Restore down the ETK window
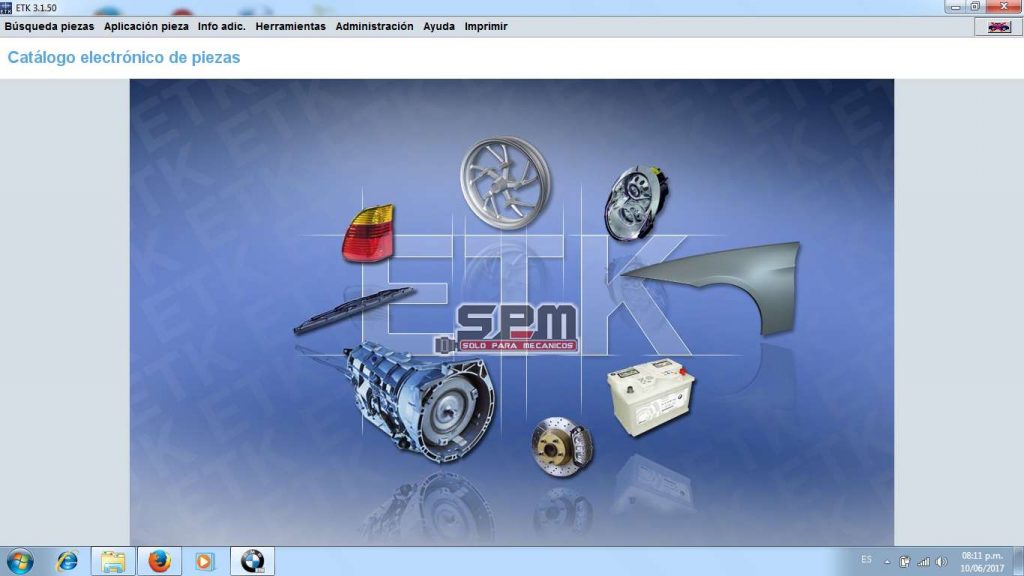1024x576 pixels. click(x=975, y=7)
